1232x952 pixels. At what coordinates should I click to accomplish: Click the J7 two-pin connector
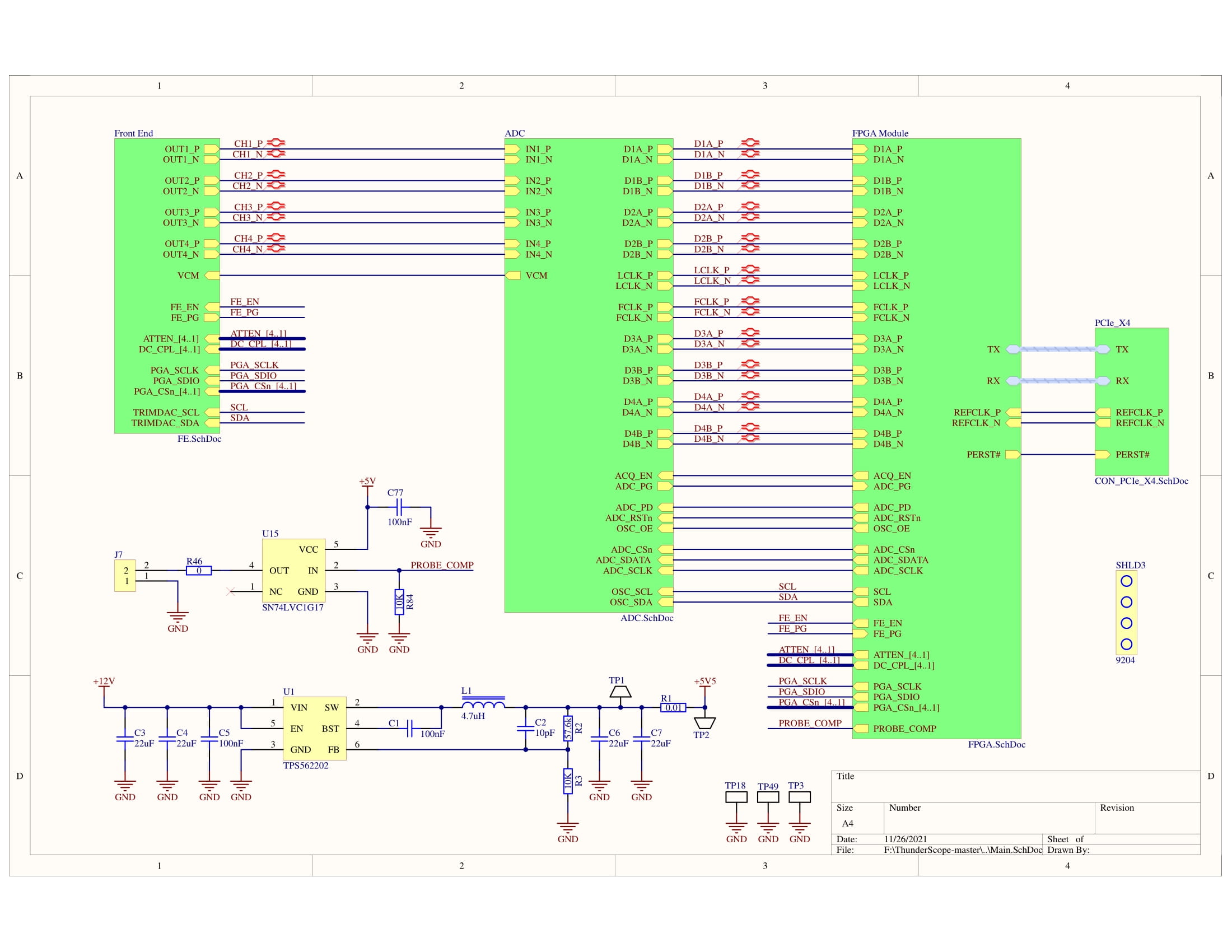[x=125, y=576]
